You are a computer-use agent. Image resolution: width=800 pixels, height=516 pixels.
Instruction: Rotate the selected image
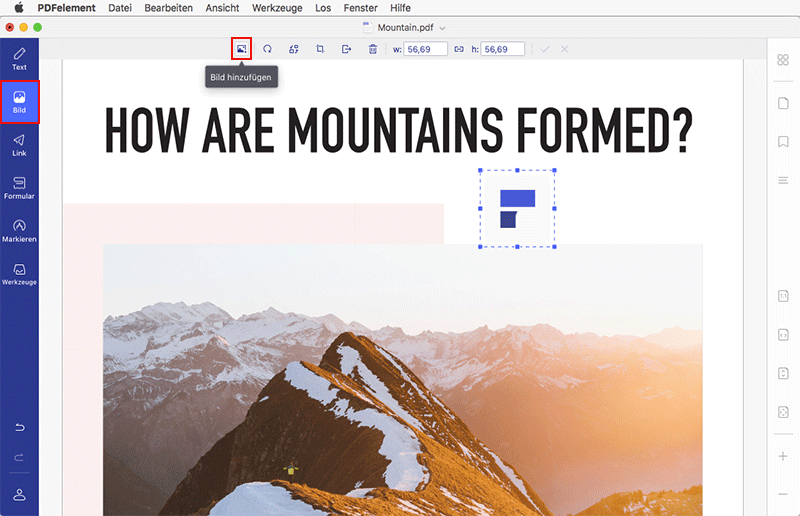[x=267, y=49]
